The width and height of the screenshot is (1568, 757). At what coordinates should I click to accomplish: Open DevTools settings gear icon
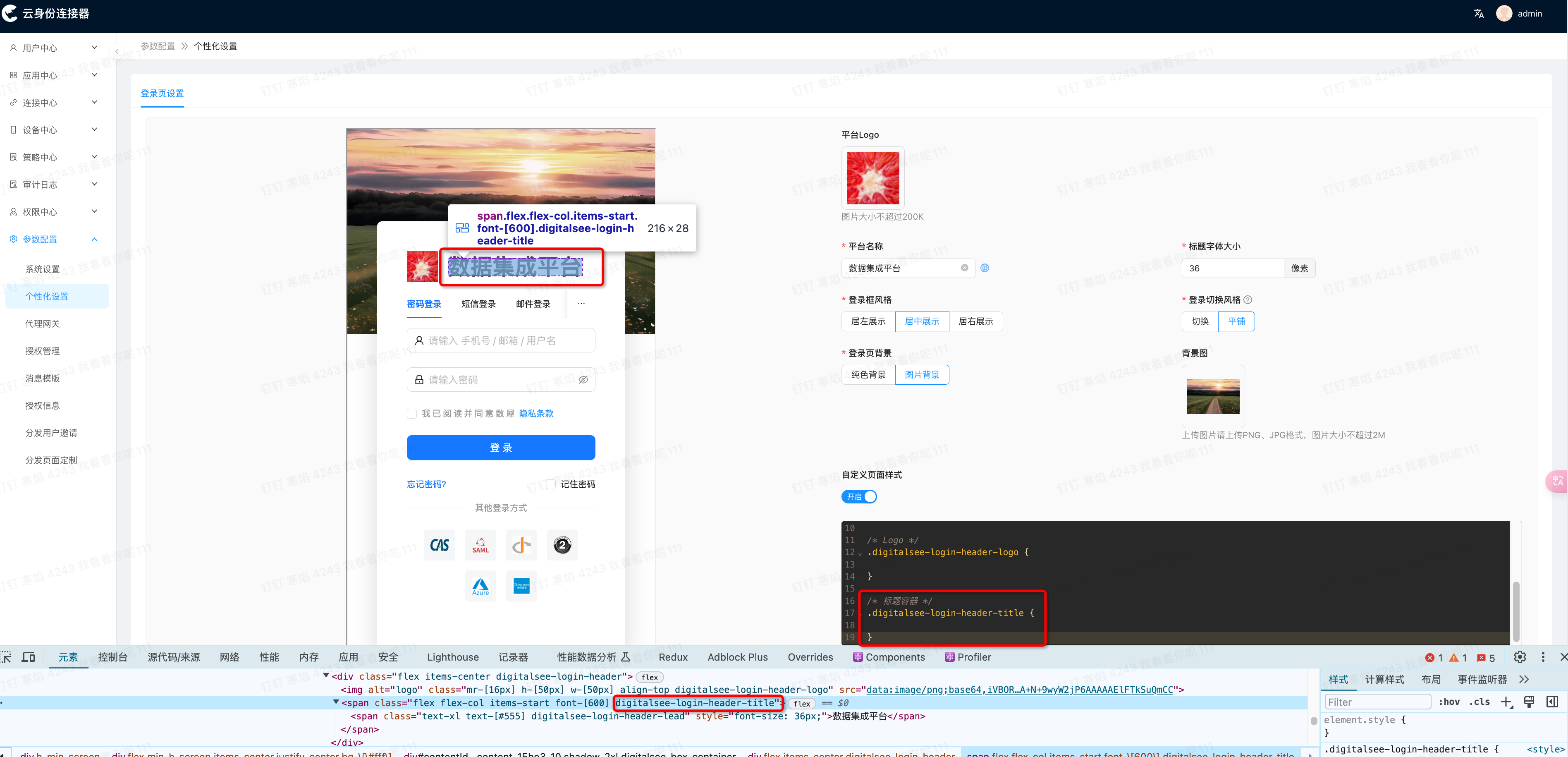(x=1519, y=657)
